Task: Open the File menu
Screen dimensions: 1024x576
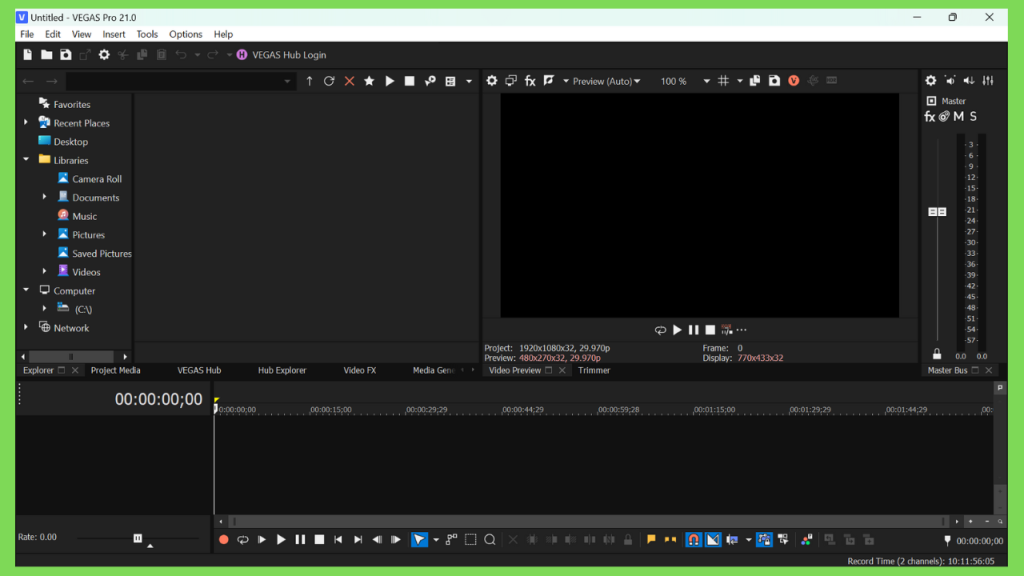Action: [27, 34]
